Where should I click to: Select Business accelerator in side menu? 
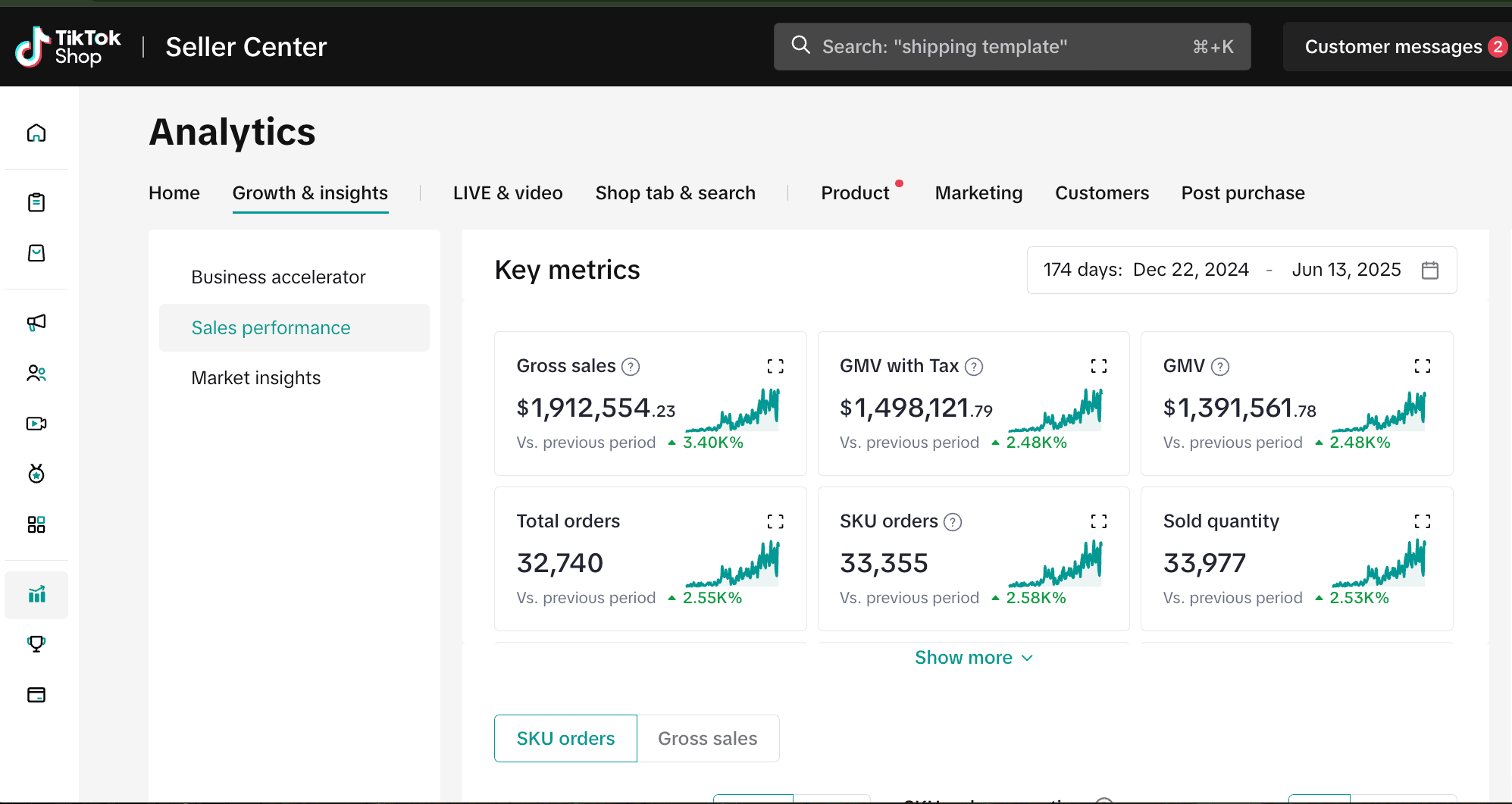(x=294, y=277)
